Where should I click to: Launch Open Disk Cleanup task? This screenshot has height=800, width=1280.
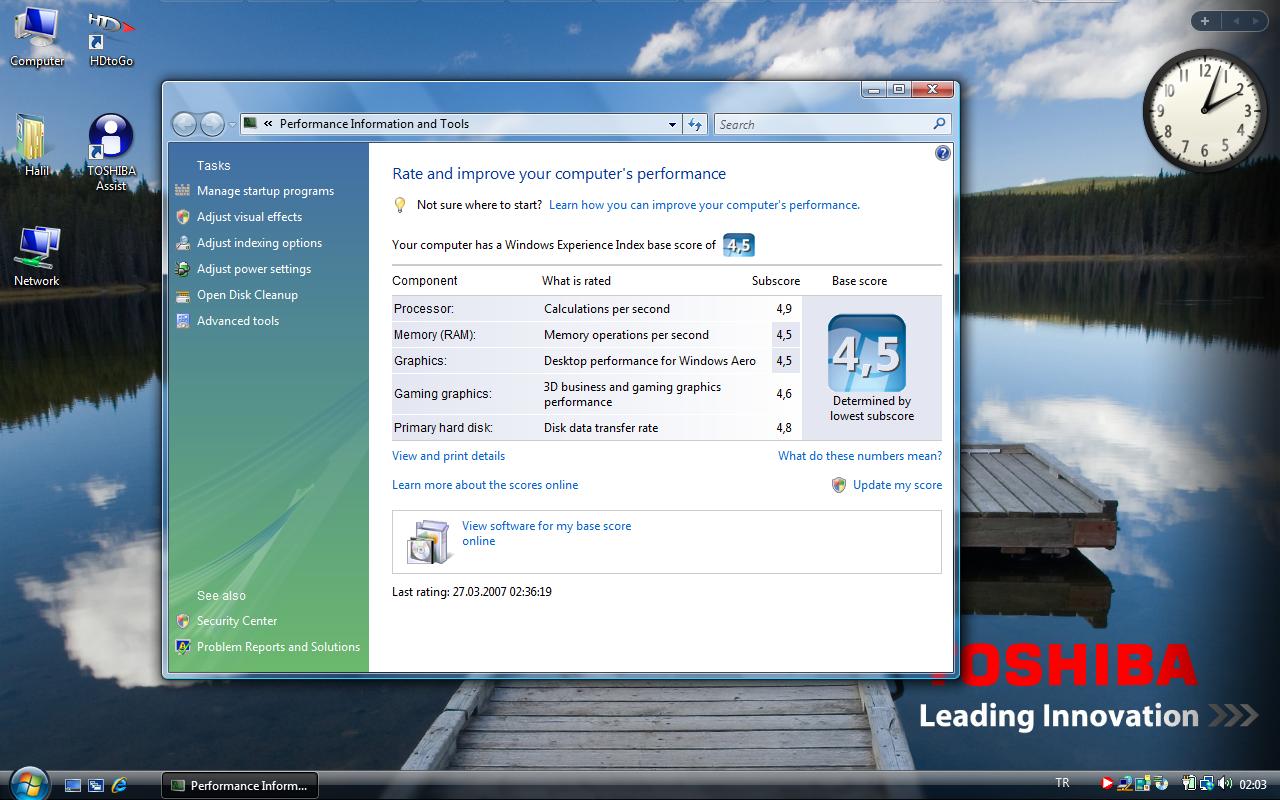tap(247, 295)
